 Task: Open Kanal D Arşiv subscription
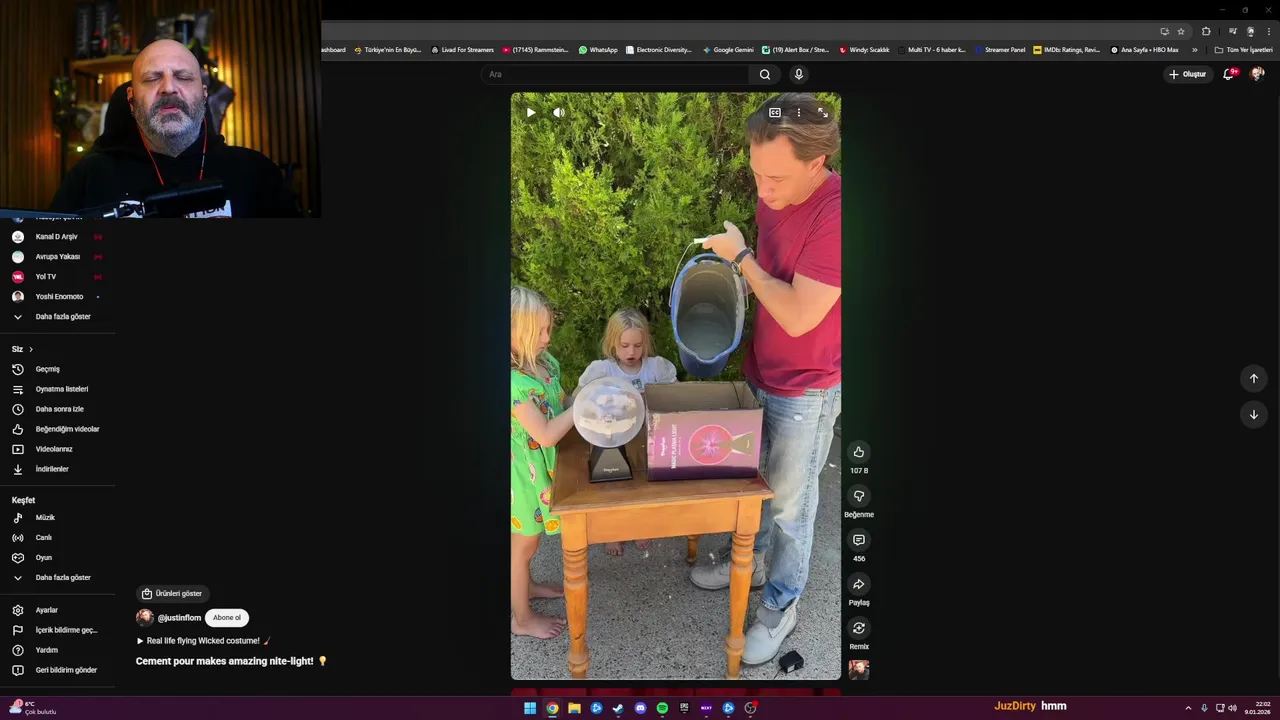57,237
